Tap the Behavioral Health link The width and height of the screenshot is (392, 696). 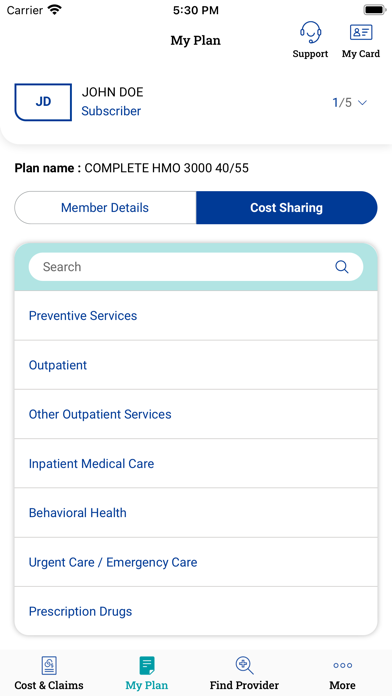(x=78, y=513)
